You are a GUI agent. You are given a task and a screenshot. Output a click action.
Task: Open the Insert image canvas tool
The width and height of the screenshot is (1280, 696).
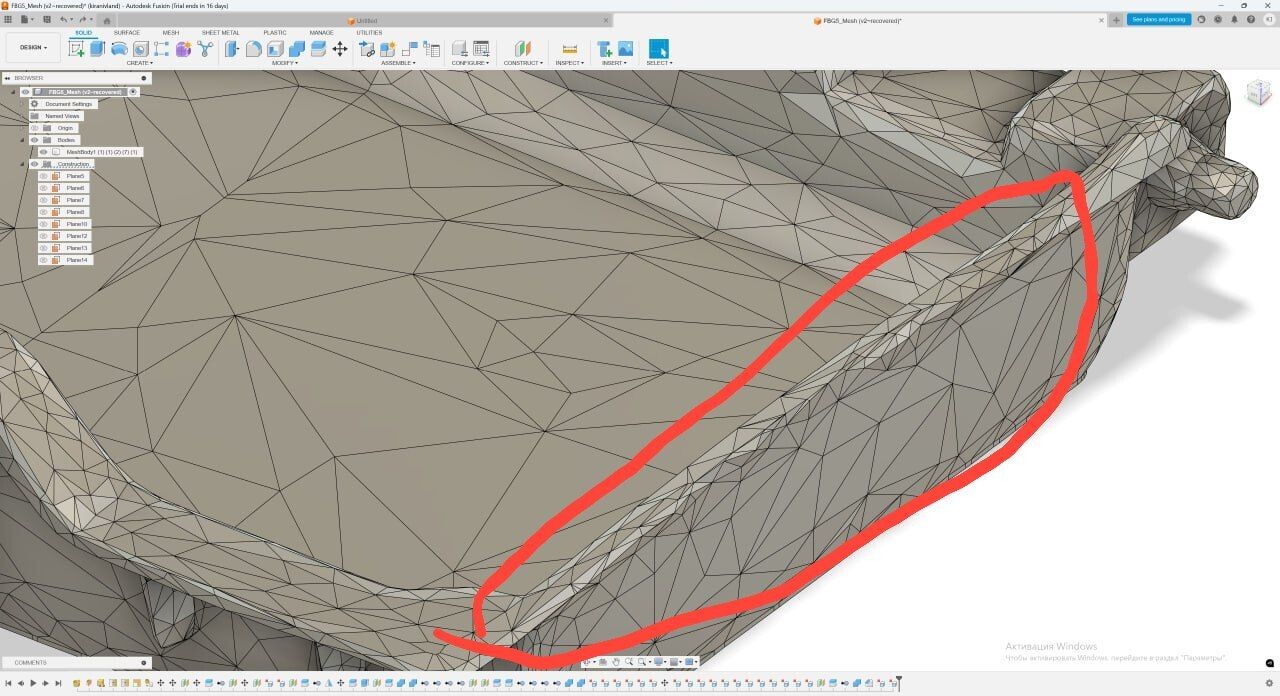[x=625, y=48]
